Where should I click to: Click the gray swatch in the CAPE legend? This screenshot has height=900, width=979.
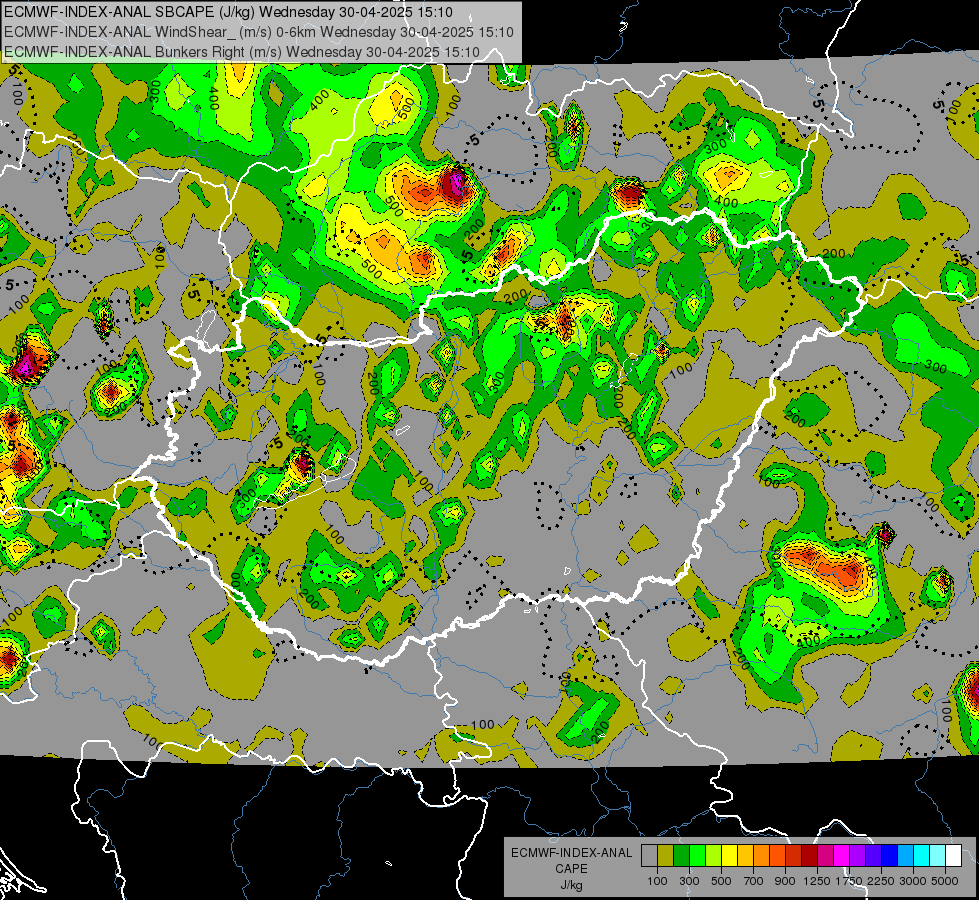pos(649,855)
